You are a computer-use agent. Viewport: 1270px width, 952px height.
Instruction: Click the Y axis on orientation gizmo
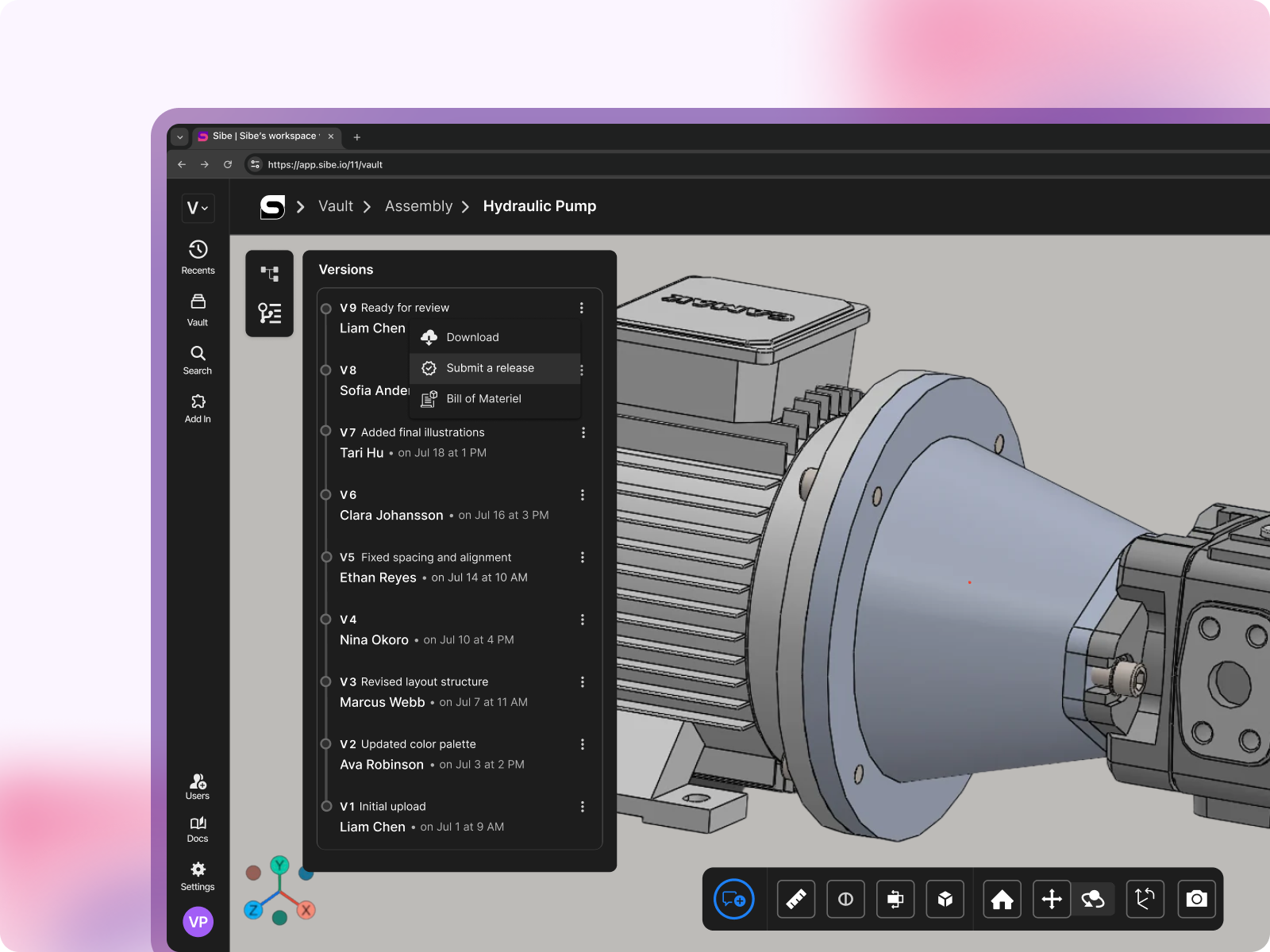(x=279, y=866)
